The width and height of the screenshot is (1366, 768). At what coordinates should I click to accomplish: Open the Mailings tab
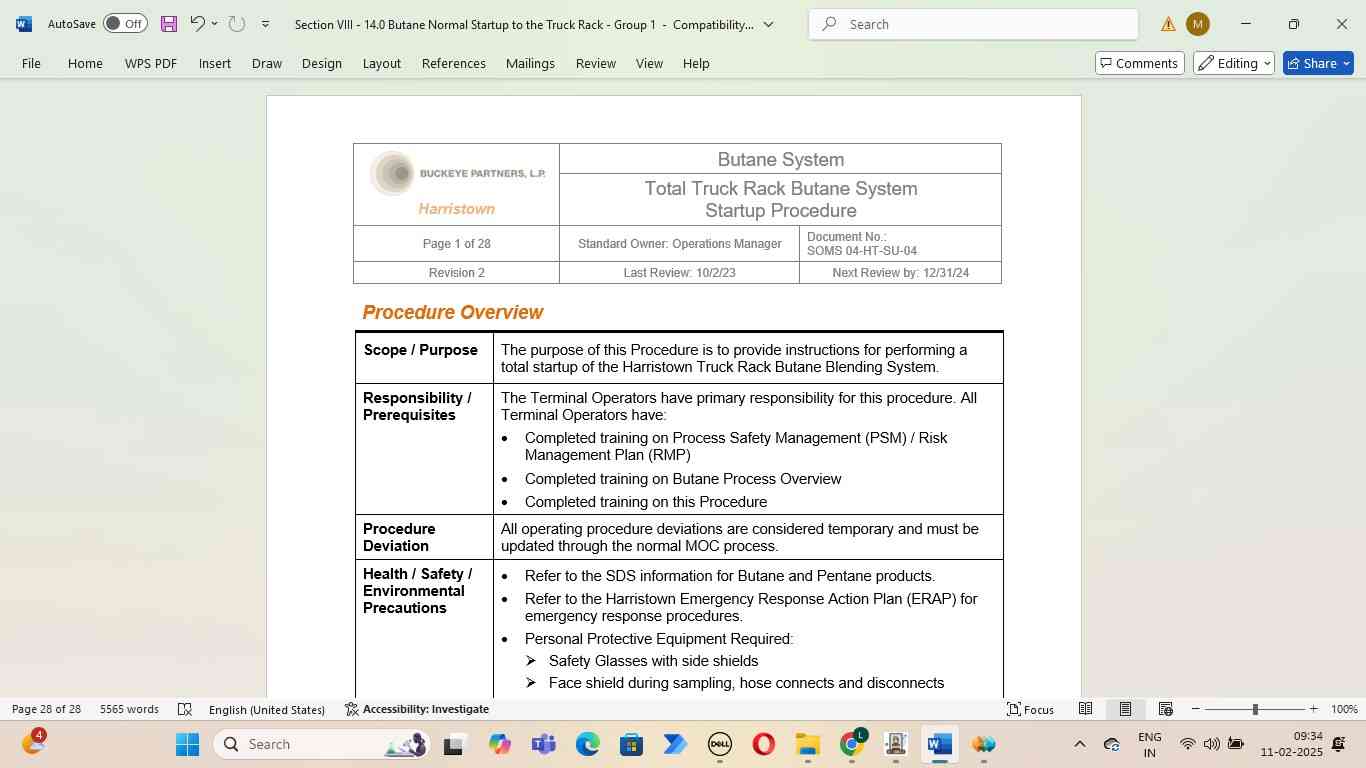point(530,63)
